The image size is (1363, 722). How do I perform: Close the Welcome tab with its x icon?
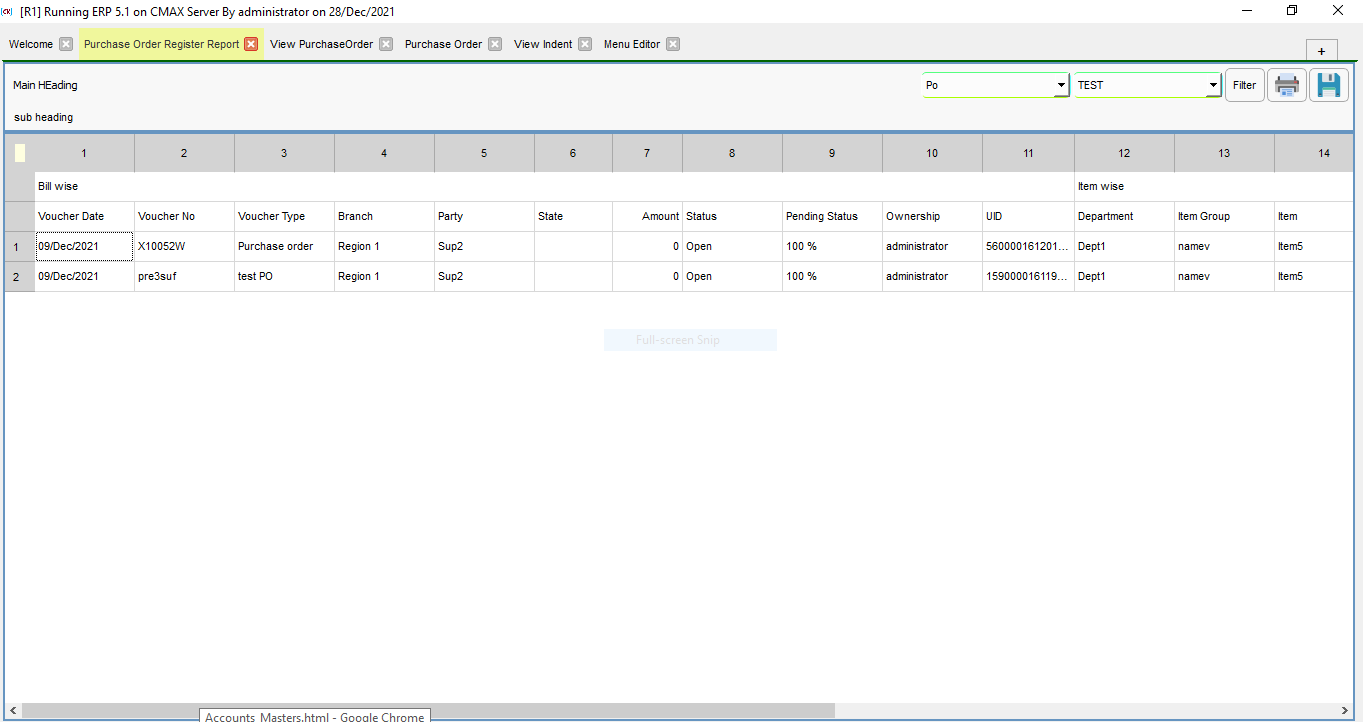coord(64,44)
